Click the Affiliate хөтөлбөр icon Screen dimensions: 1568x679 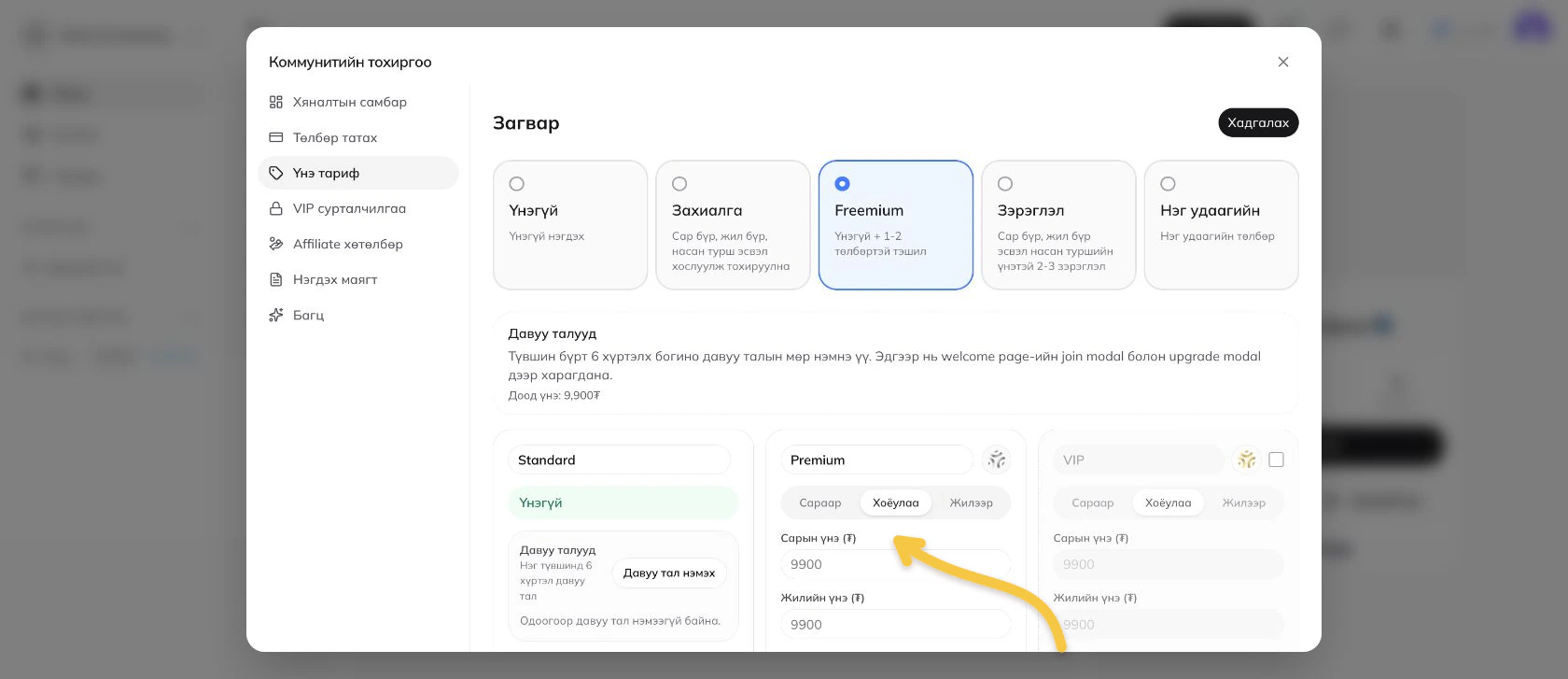[276, 244]
